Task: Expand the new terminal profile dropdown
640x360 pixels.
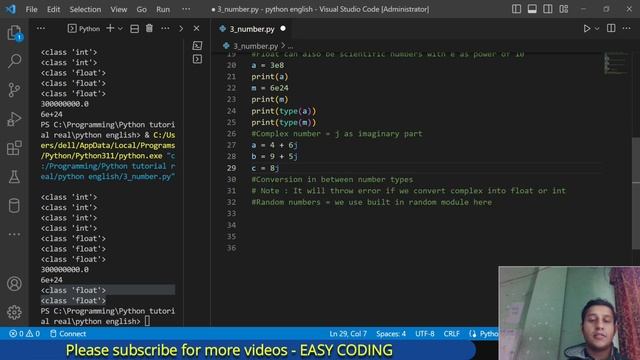Action: 120,29
